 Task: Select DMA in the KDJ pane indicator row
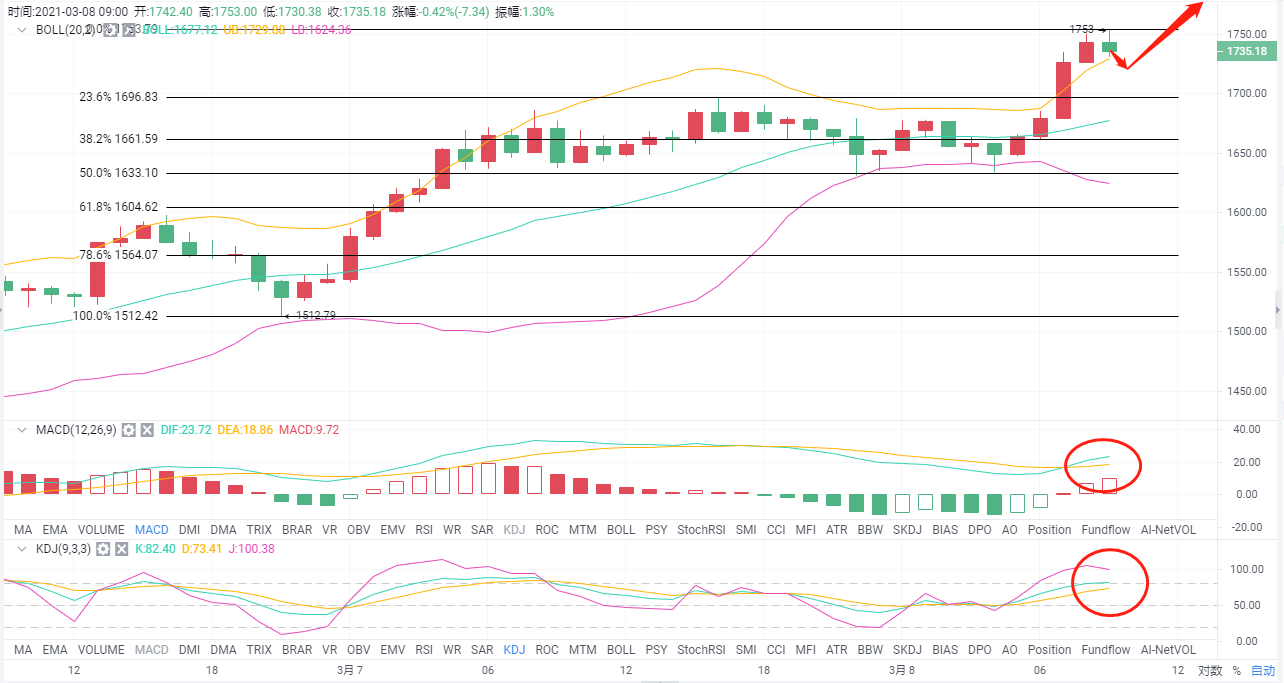click(224, 650)
